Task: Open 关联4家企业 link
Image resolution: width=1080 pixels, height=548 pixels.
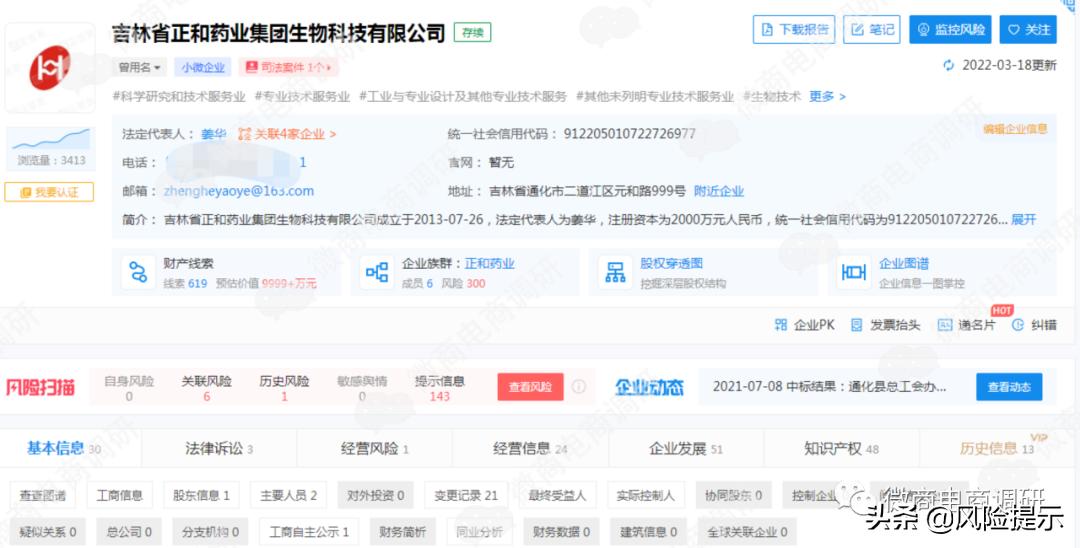Action: [287, 134]
